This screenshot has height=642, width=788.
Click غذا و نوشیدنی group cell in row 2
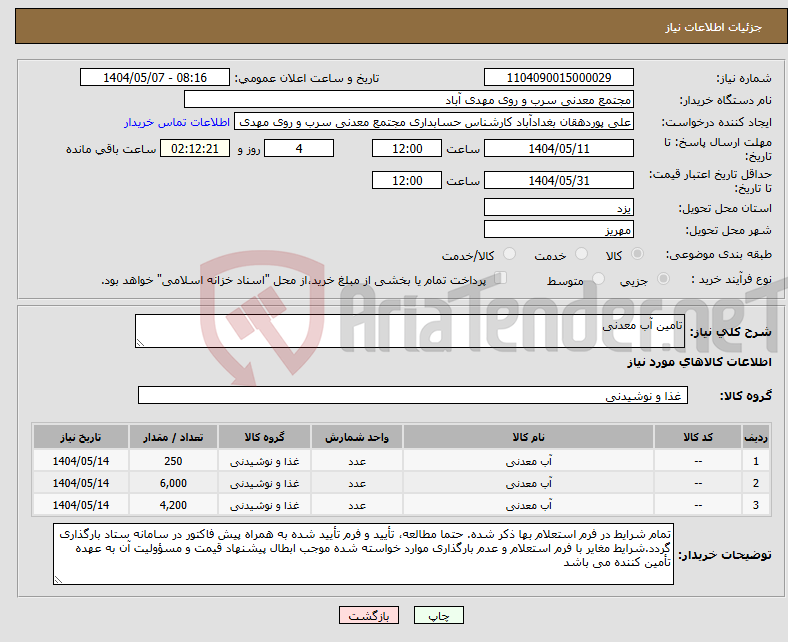(x=264, y=483)
